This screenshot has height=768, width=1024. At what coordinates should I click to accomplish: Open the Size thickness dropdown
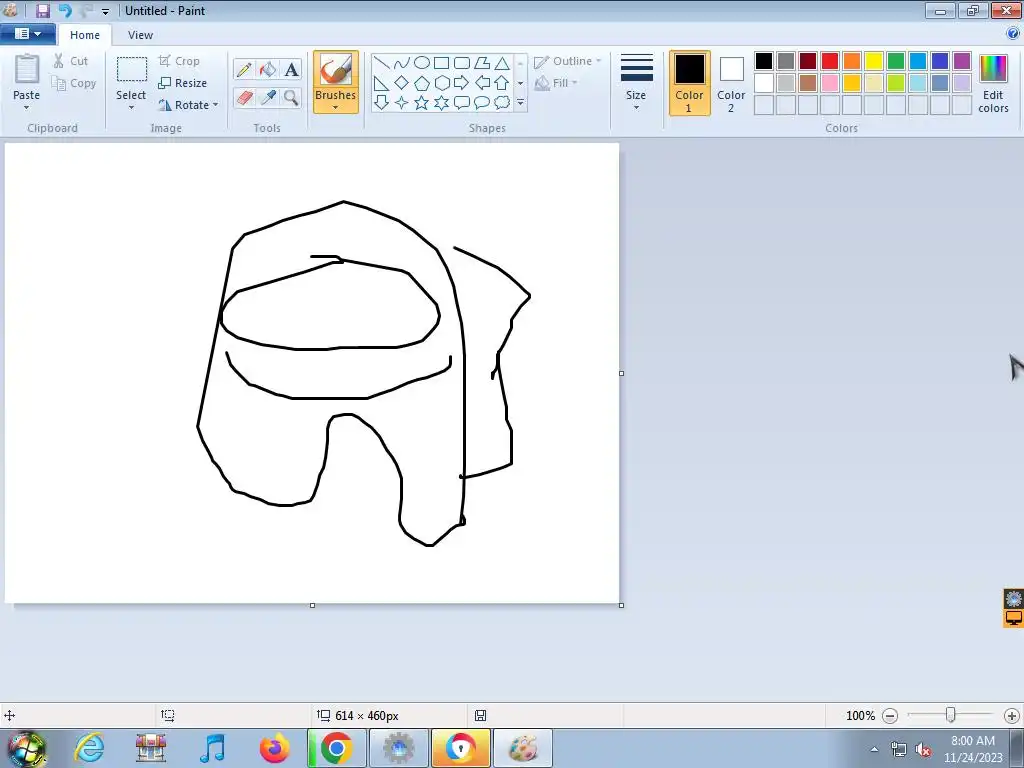click(636, 82)
